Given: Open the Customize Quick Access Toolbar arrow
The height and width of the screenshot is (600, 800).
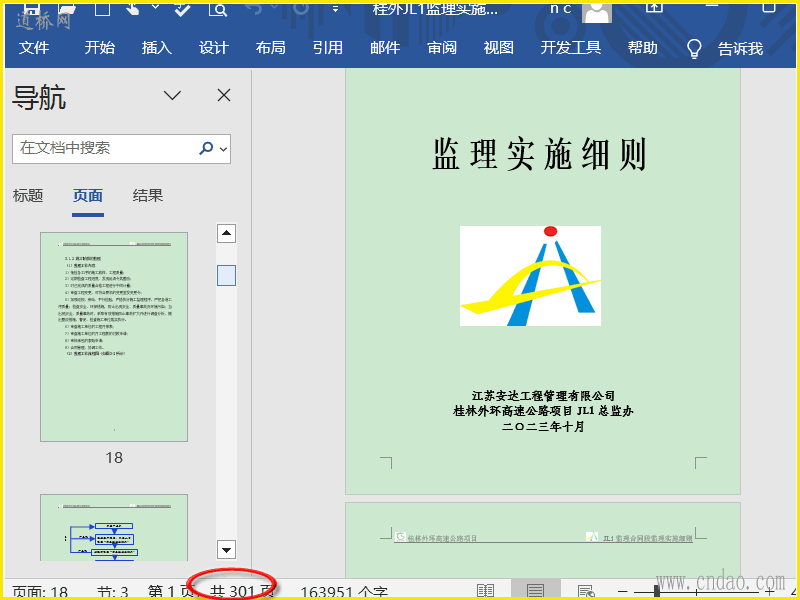Looking at the screenshot, I should click(335, 9).
